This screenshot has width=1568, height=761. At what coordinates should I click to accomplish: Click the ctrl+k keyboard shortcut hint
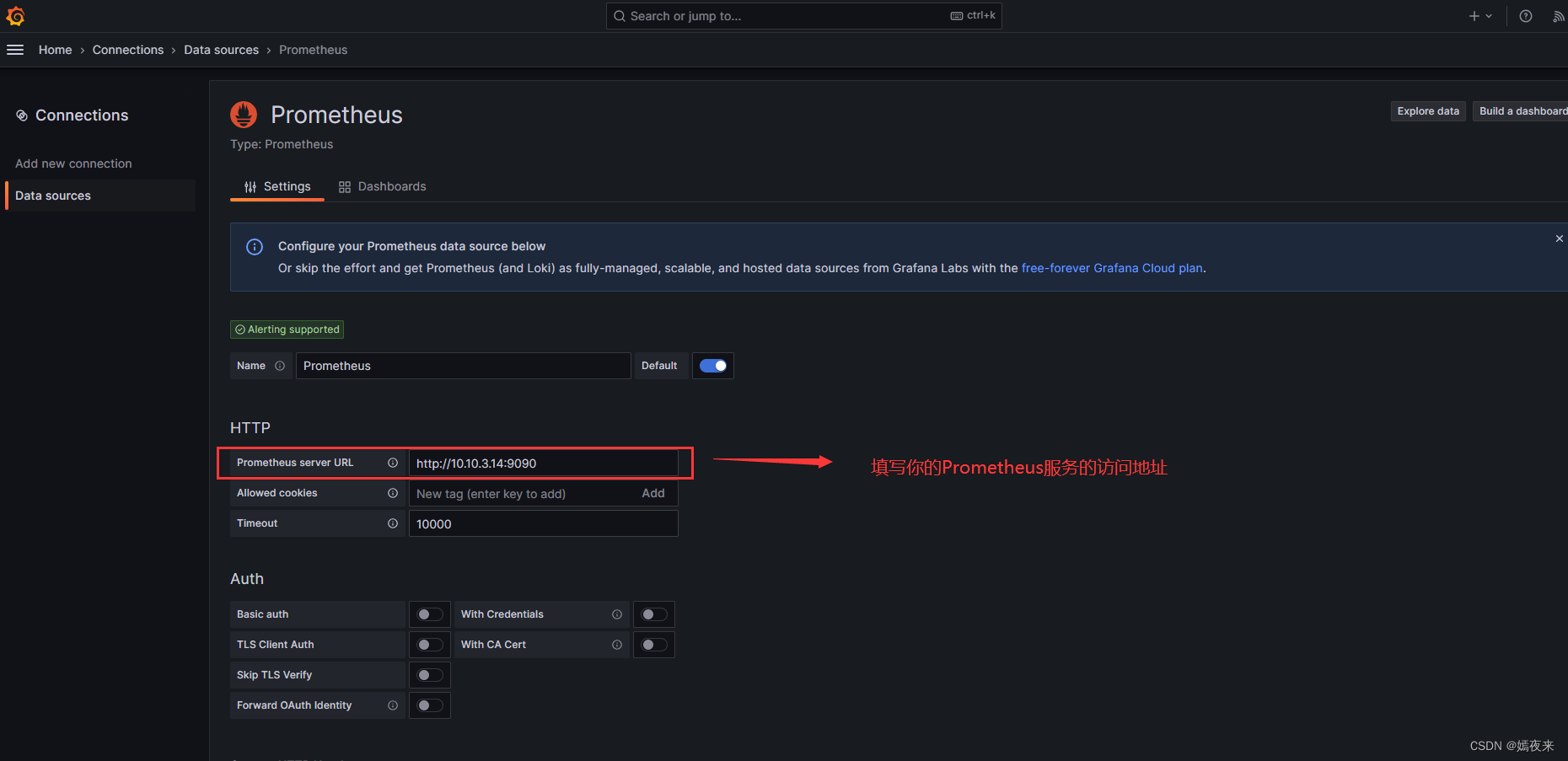coord(973,15)
